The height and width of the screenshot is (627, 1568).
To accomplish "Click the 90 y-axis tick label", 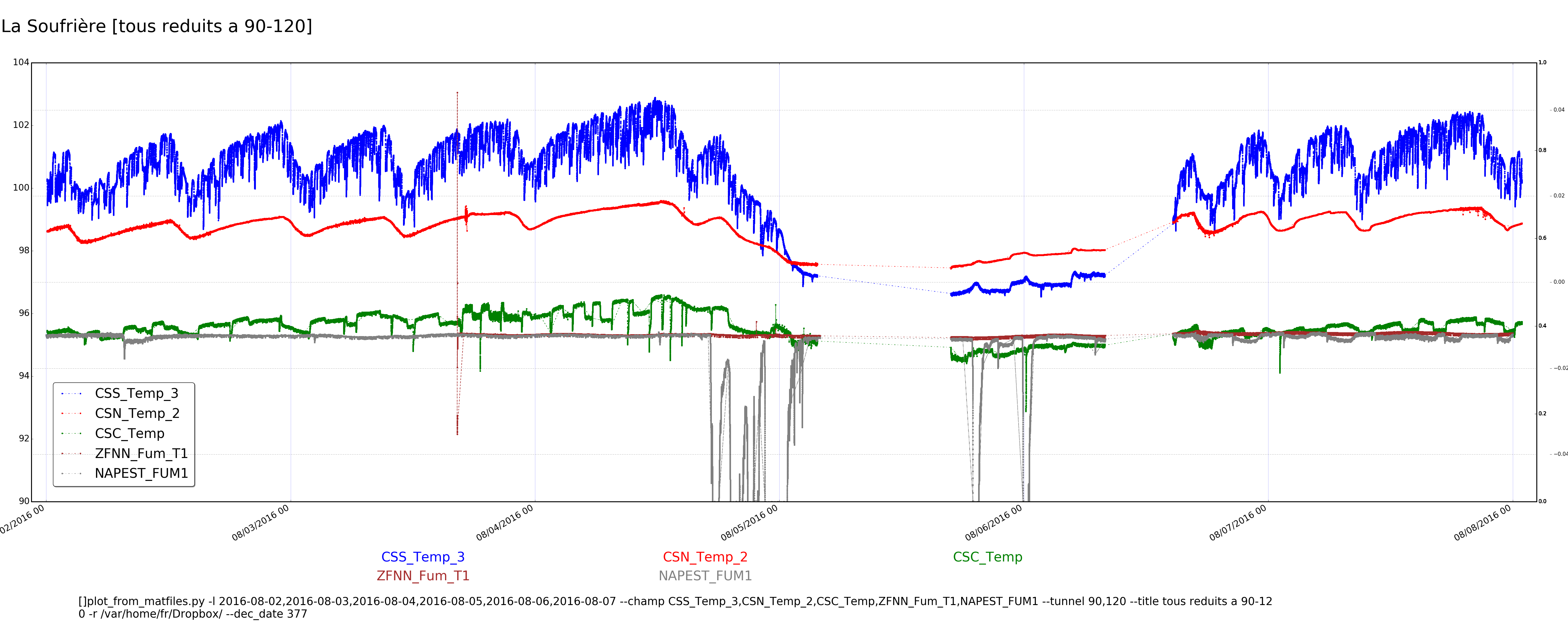I will click(x=24, y=501).
